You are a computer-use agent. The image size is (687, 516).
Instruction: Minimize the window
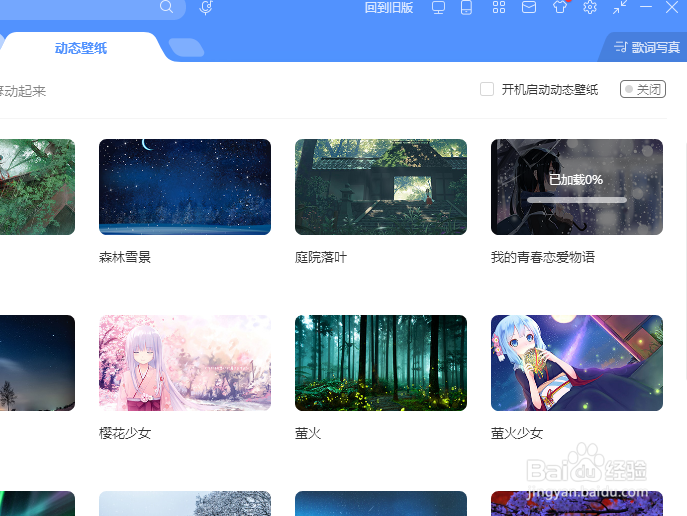(x=646, y=7)
